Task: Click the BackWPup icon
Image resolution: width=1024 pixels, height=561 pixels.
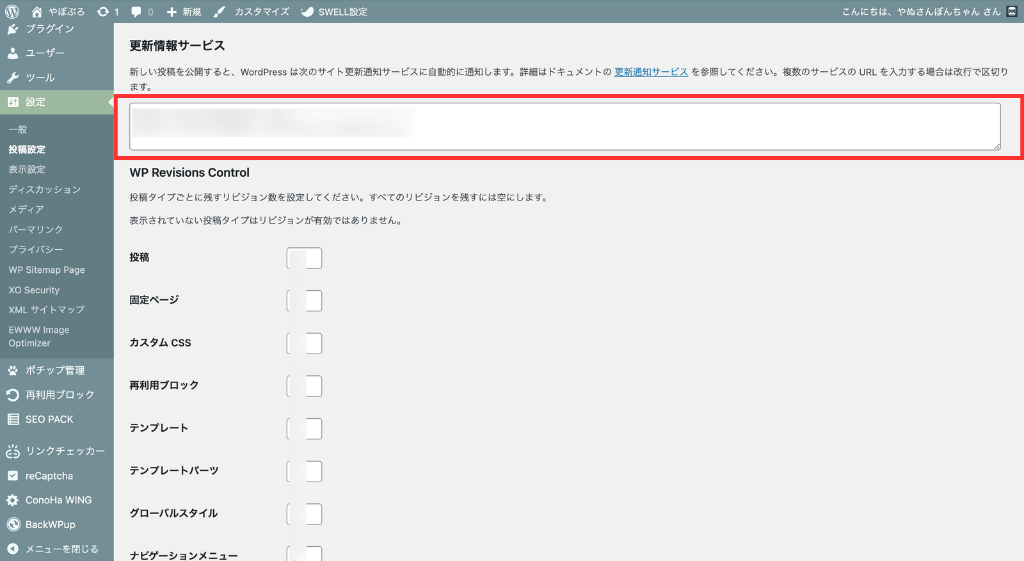Action: click(x=12, y=524)
